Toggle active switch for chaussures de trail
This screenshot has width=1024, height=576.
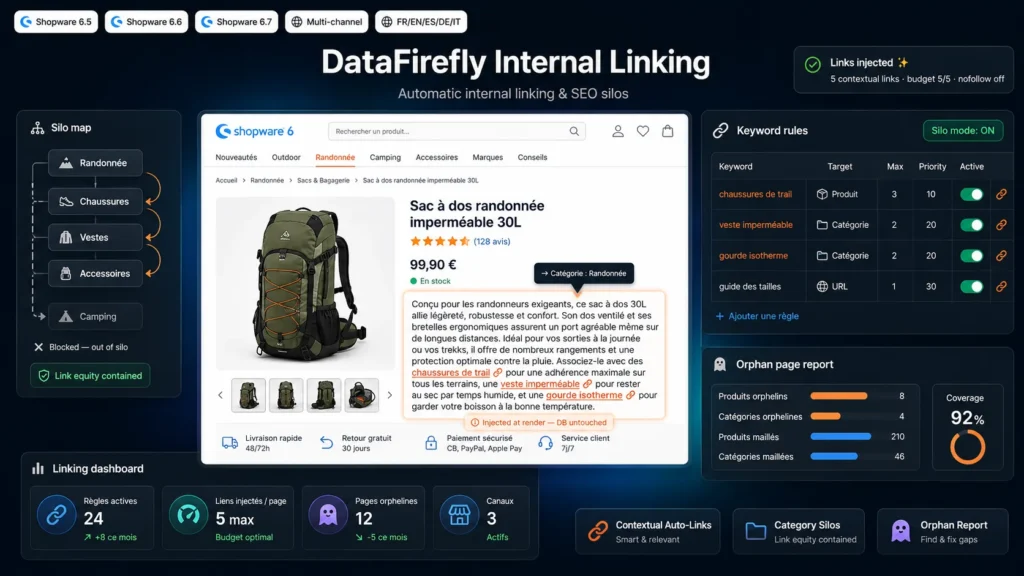[x=971, y=194]
